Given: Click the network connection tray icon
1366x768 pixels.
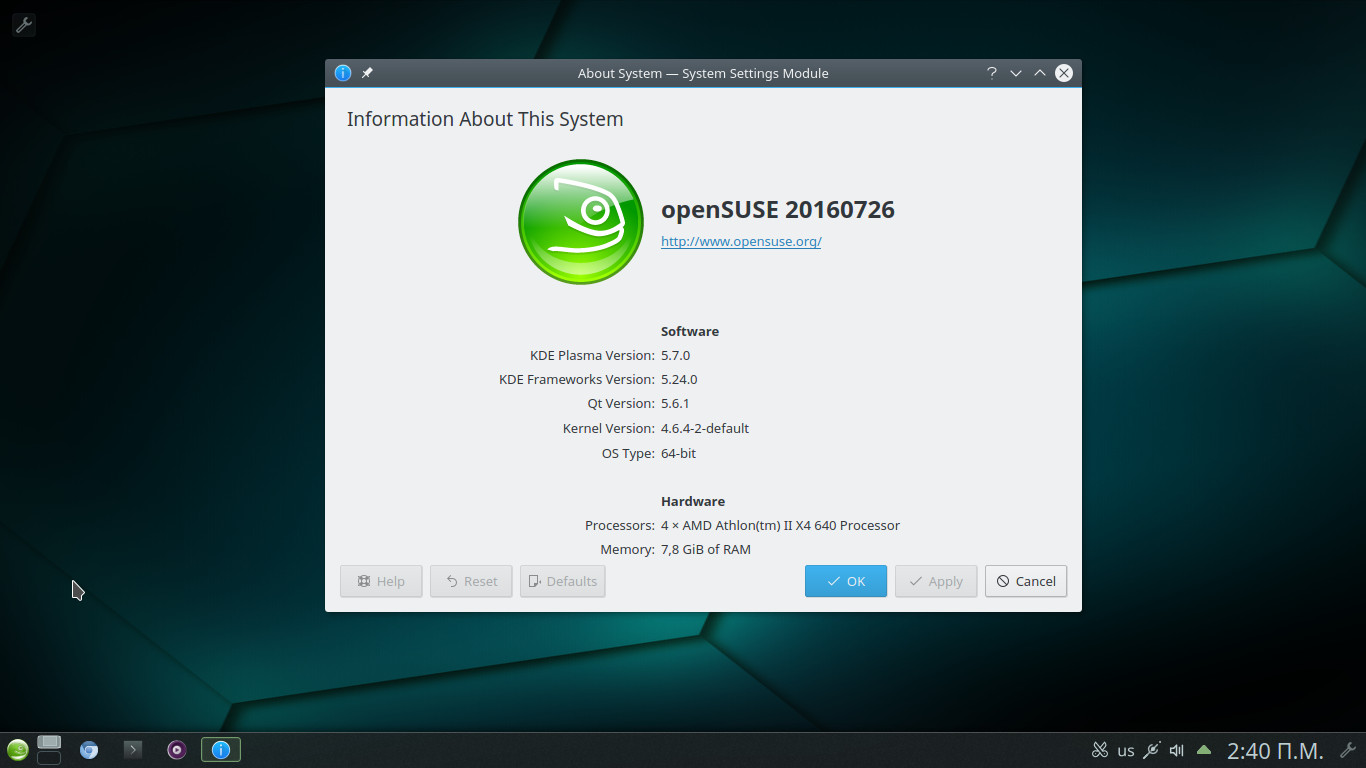Looking at the screenshot, I should (1152, 750).
